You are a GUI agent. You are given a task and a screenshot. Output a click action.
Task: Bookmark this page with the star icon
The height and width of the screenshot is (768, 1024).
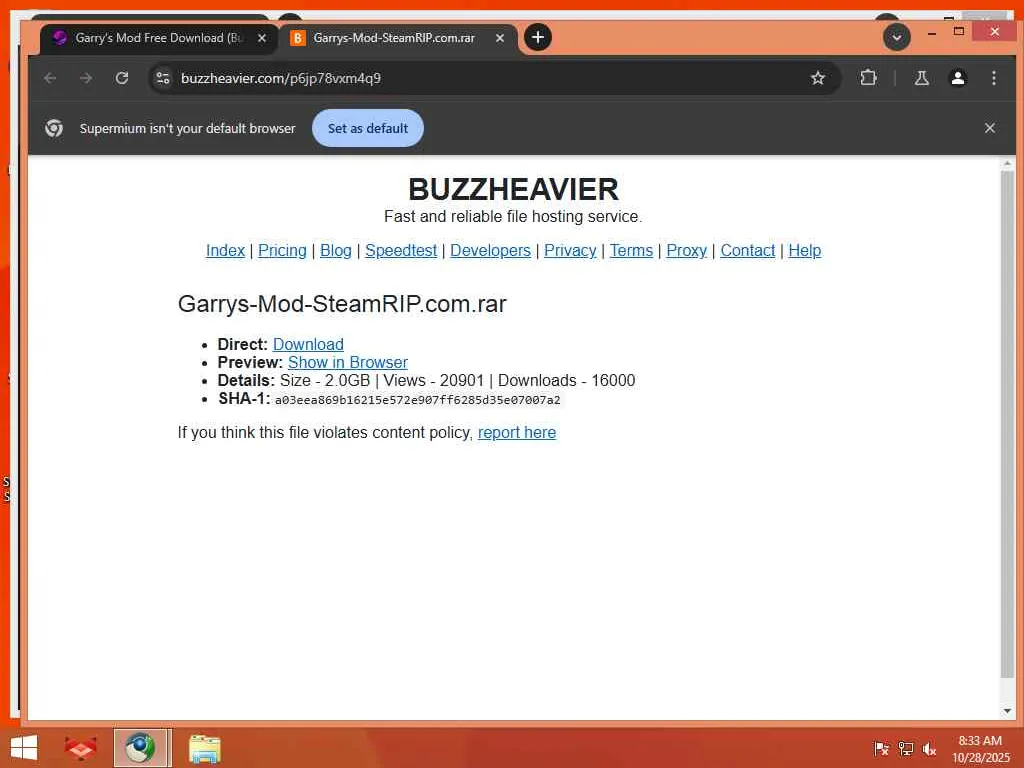[818, 78]
